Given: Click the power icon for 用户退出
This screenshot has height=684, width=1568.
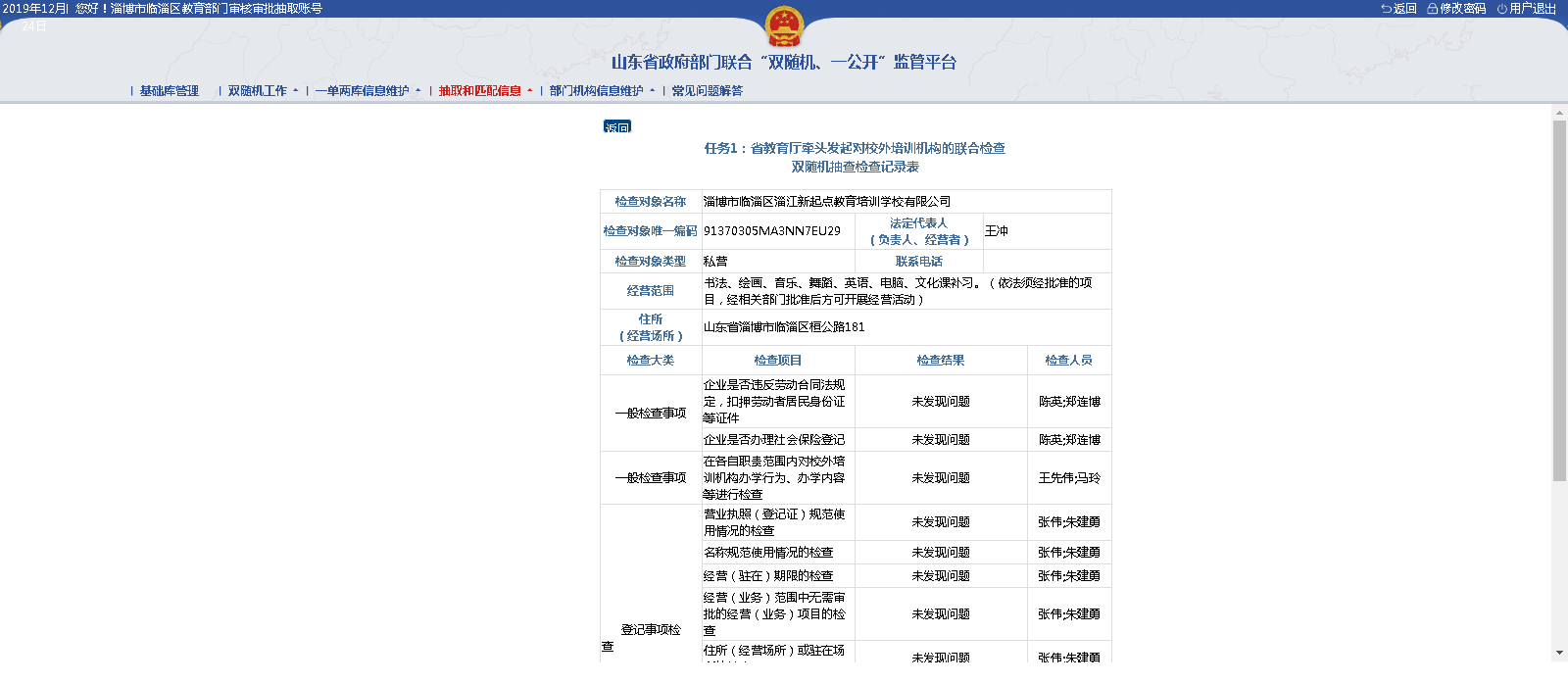Looking at the screenshot, I should point(1501,9).
